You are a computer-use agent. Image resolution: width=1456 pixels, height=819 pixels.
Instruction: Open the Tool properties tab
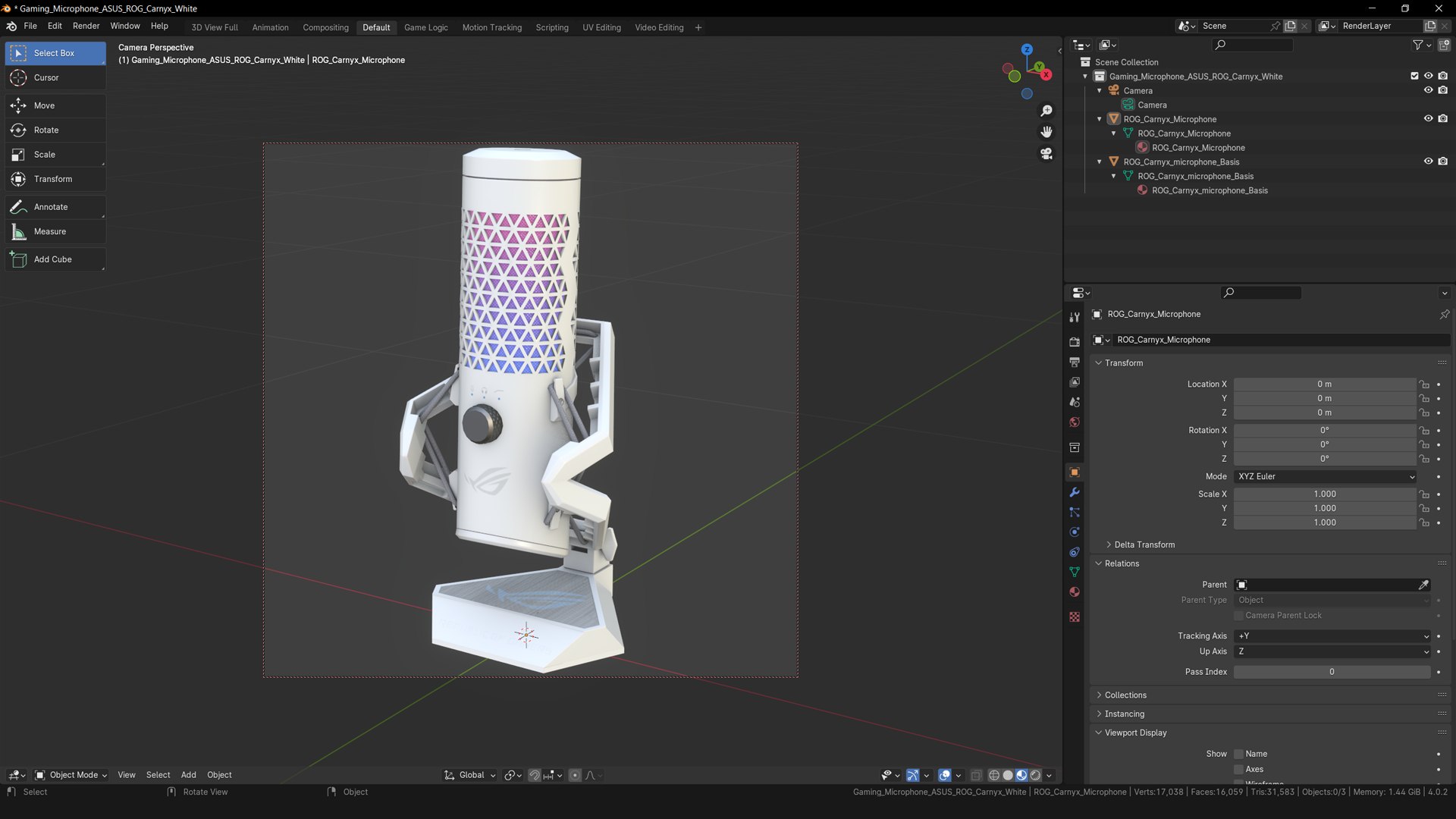(x=1075, y=317)
